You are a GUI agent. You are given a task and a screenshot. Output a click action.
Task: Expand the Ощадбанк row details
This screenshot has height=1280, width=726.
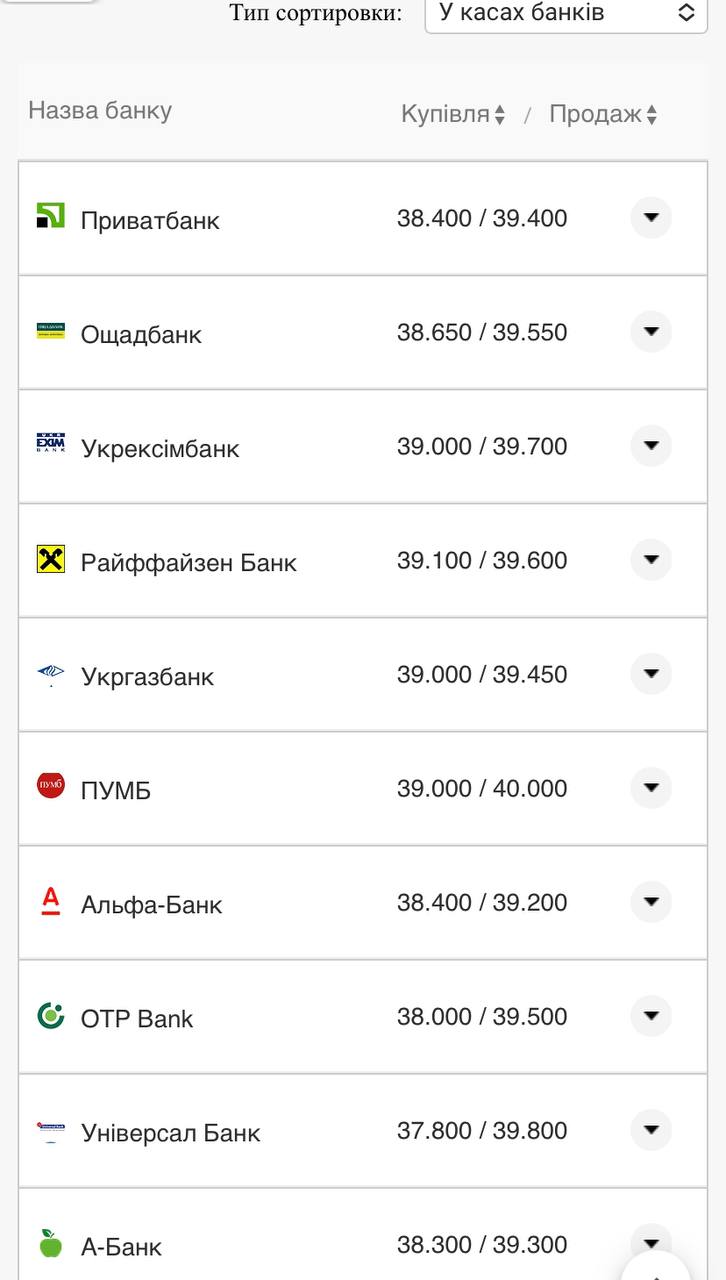pos(651,331)
